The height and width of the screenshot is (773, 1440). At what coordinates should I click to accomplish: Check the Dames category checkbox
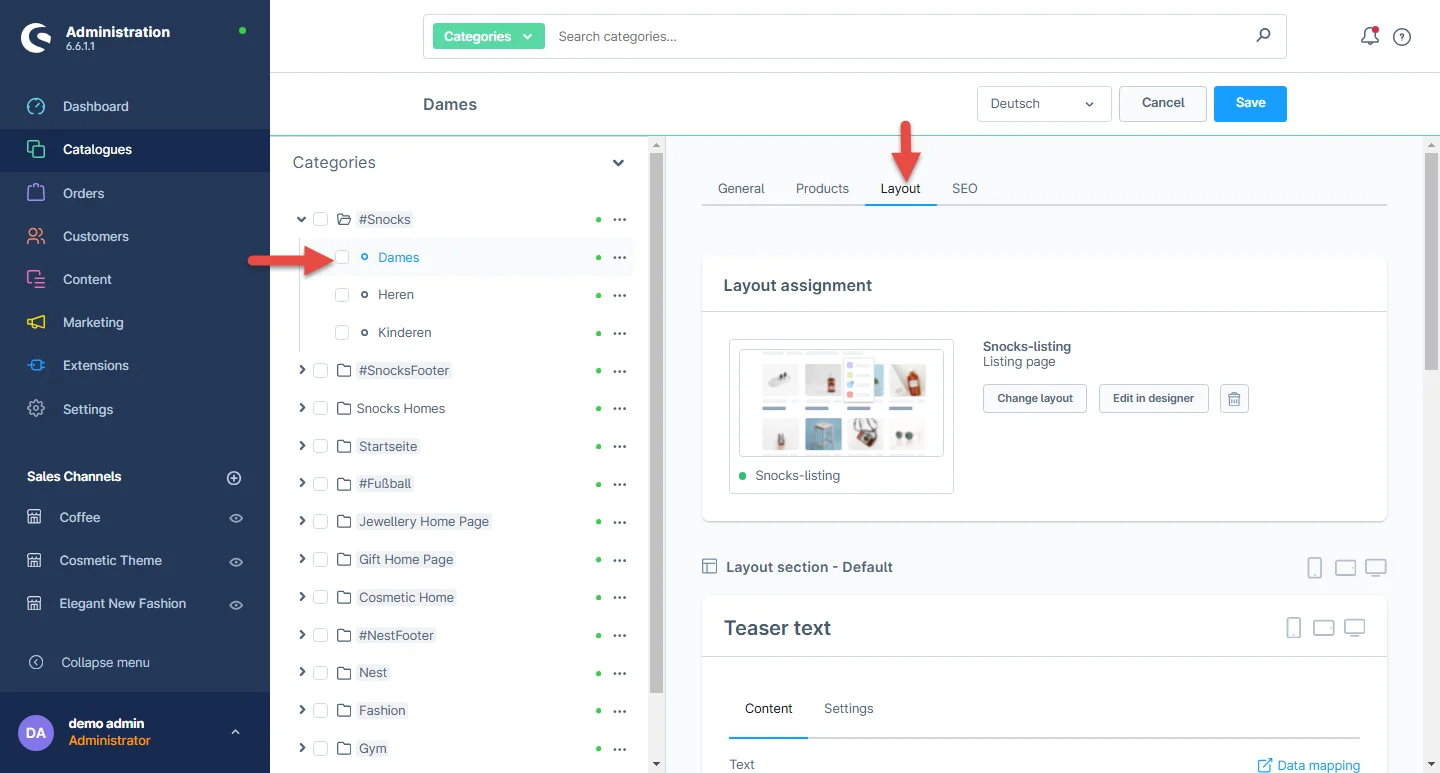coord(342,257)
